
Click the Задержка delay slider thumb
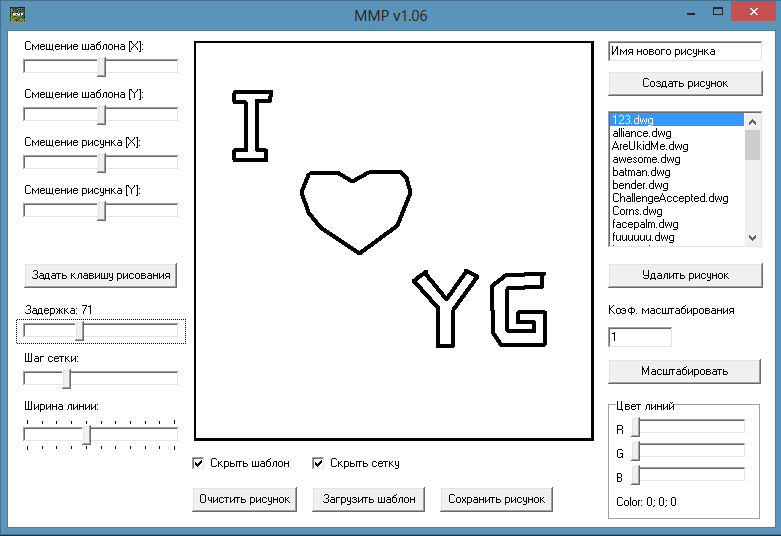click(x=80, y=331)
